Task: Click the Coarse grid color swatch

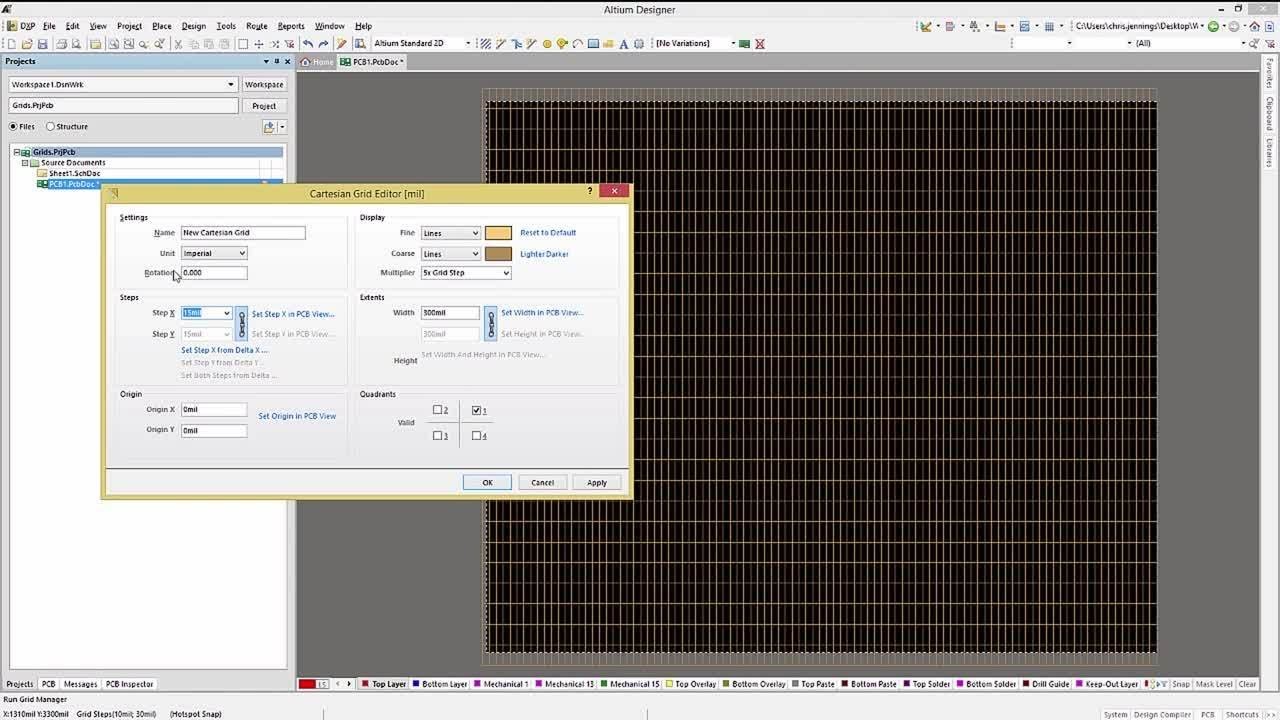Action: pyautogui.click(x=498, y=254)
